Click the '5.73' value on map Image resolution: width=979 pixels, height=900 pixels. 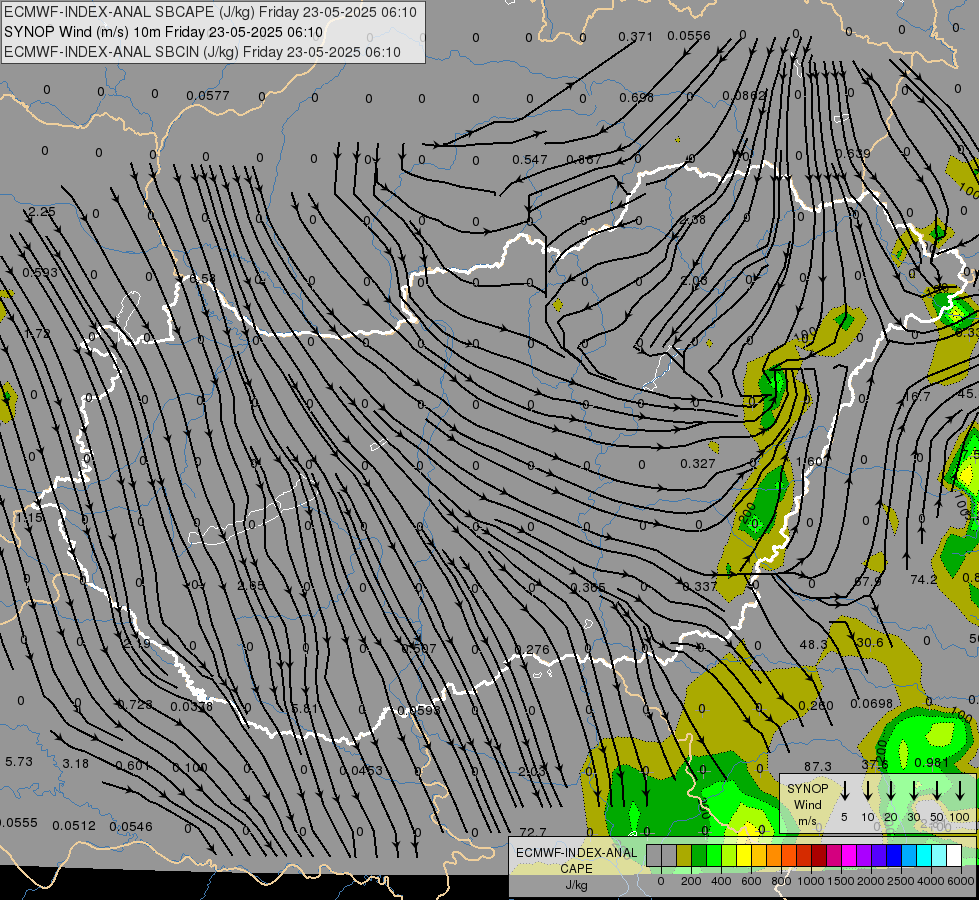point(19,762)
